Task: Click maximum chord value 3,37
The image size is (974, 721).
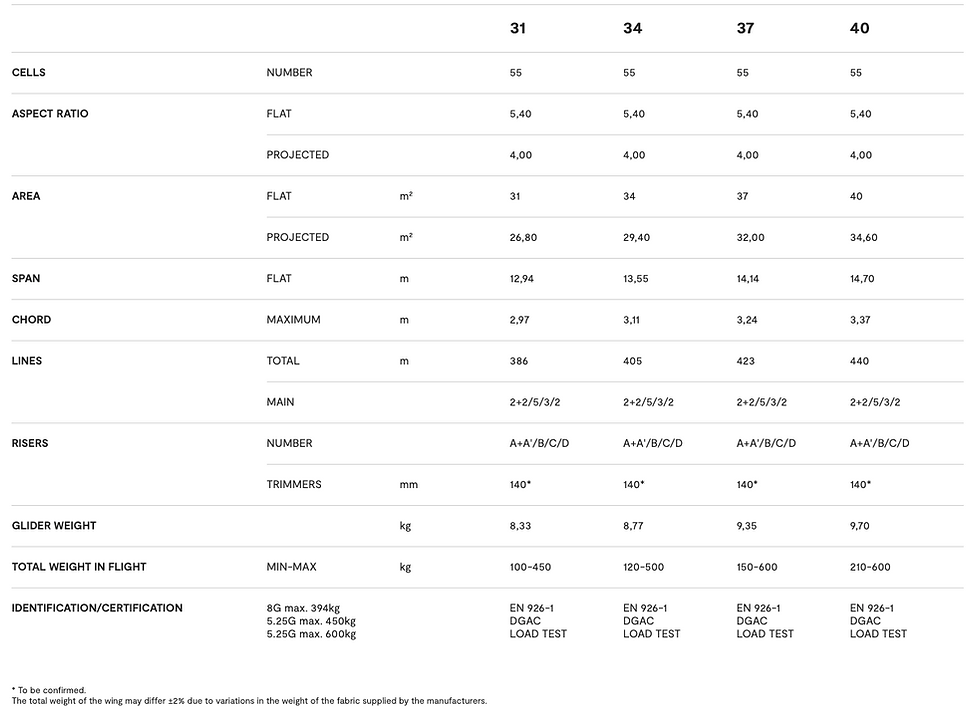Action: coord(860,320)
